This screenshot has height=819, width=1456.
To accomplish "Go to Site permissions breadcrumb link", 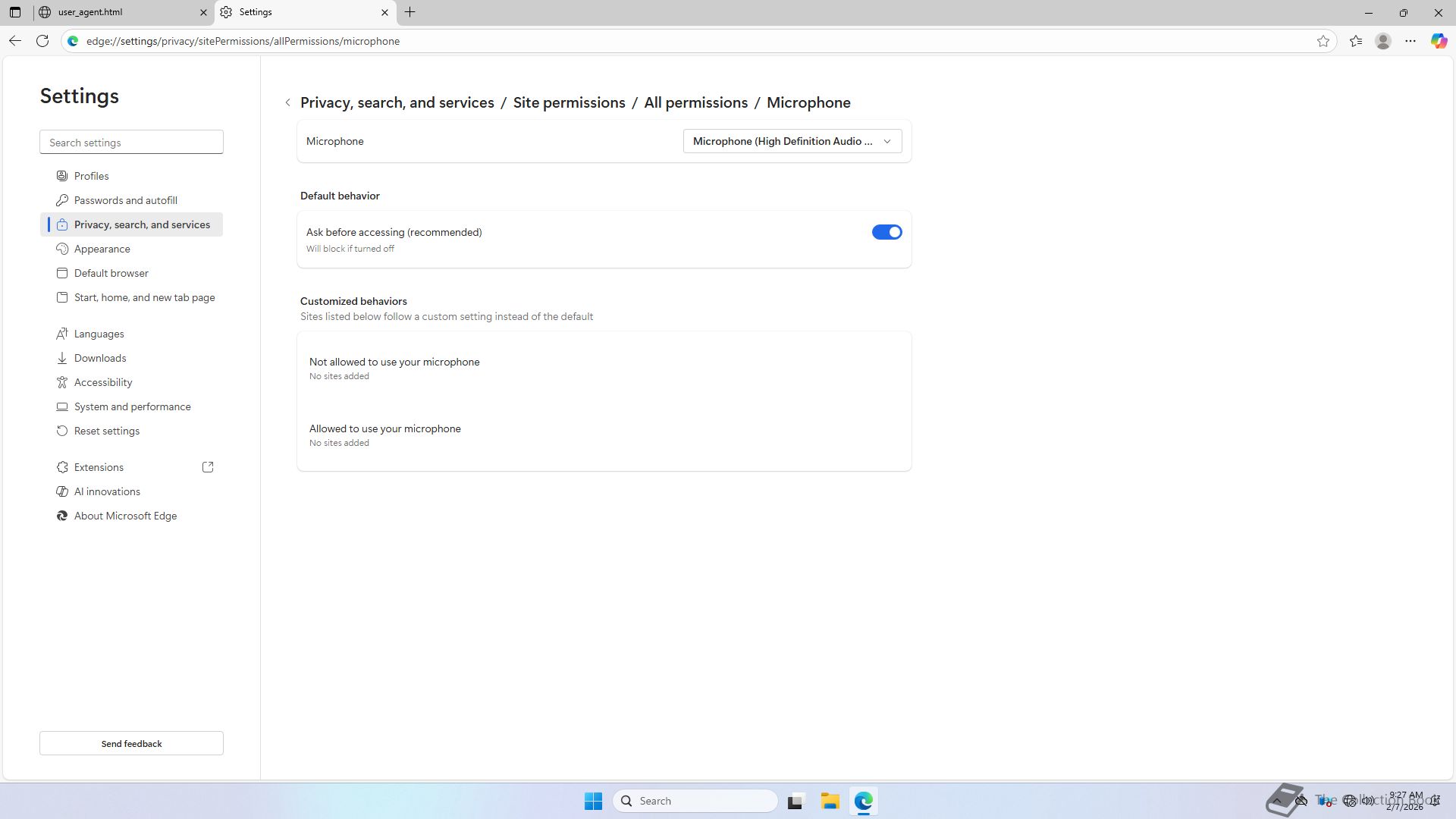I will pos(569,102).
